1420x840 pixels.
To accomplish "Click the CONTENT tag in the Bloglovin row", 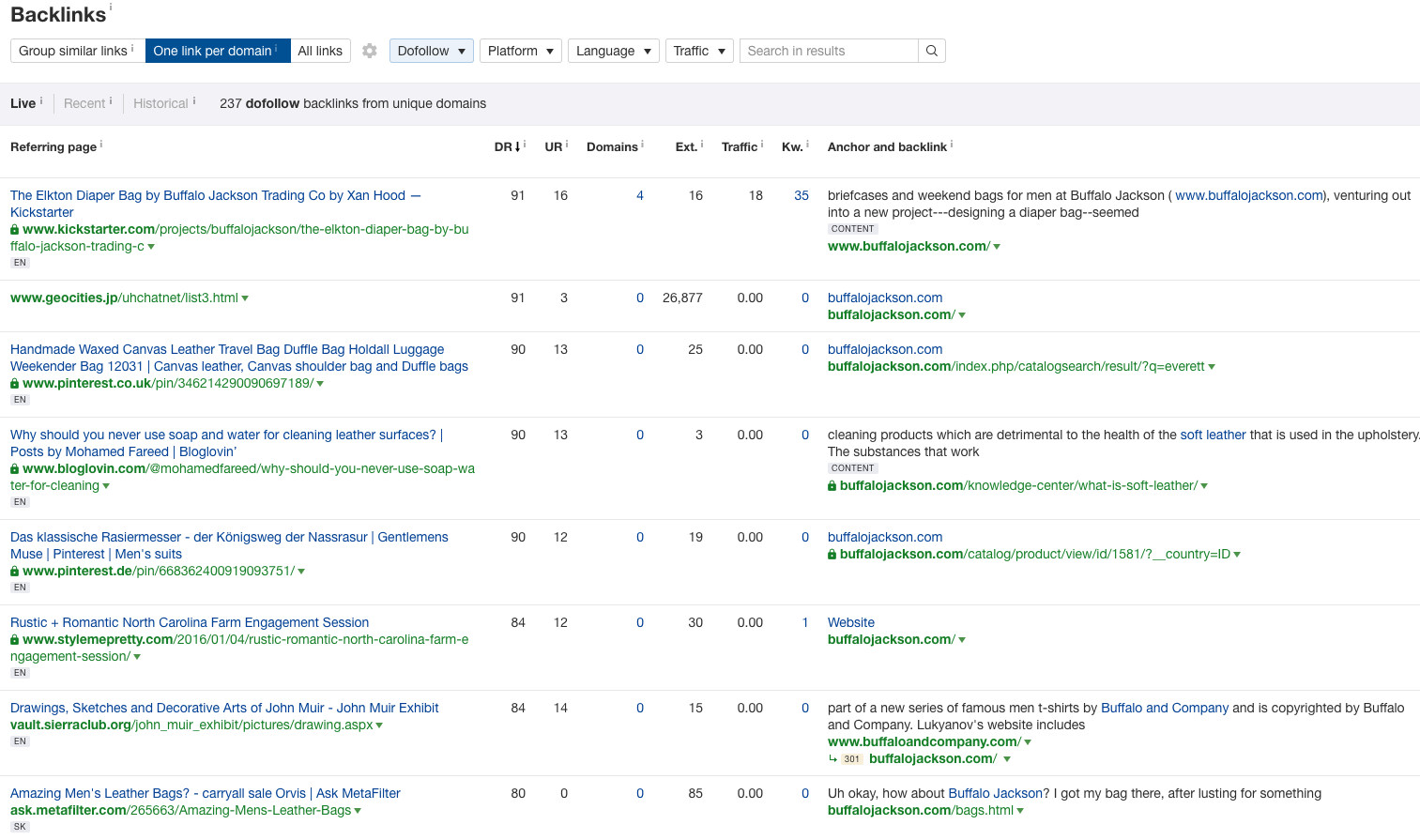I will [x=852, y=468].
